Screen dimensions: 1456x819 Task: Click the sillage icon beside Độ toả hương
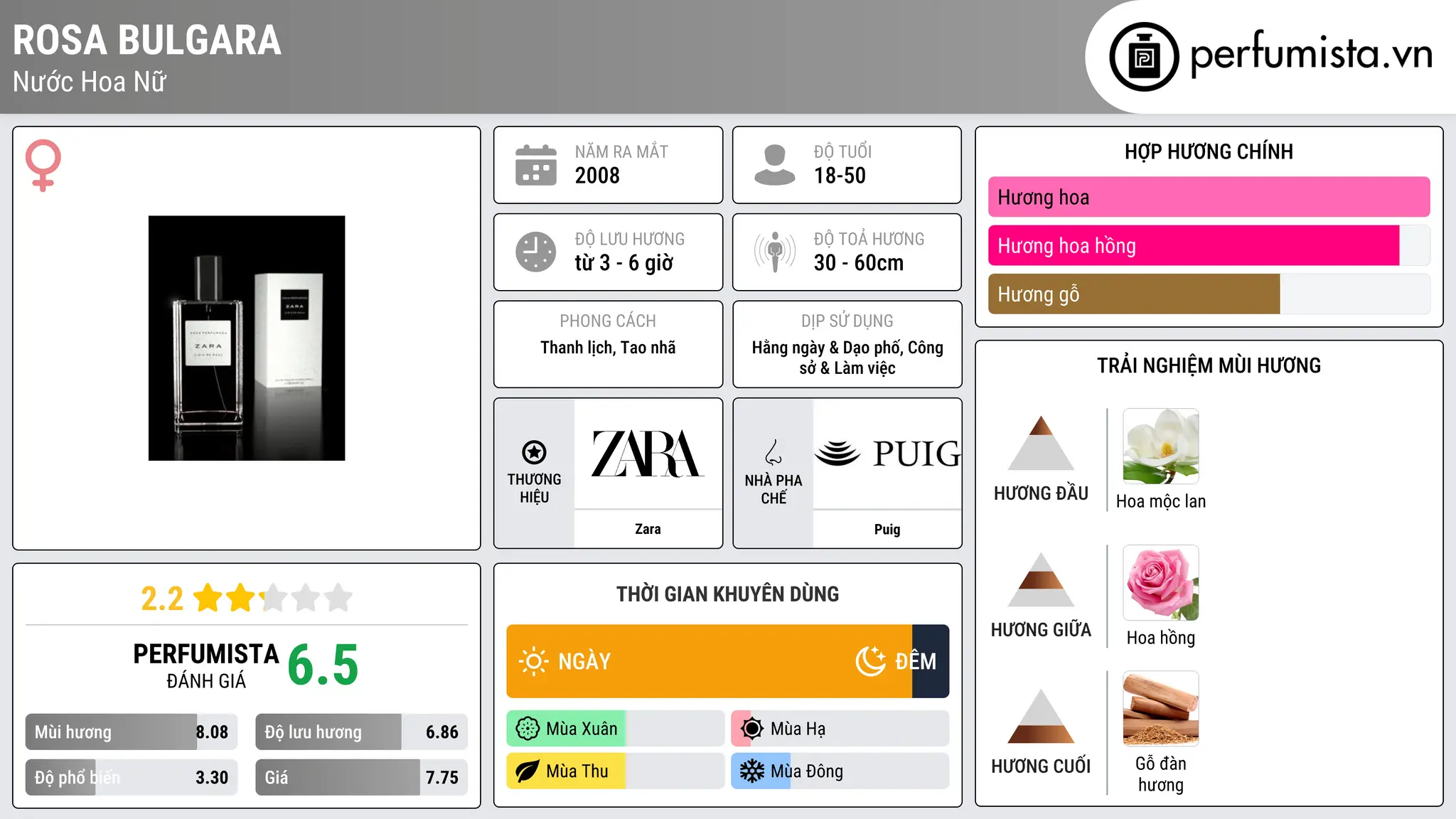tap(775, 252)
